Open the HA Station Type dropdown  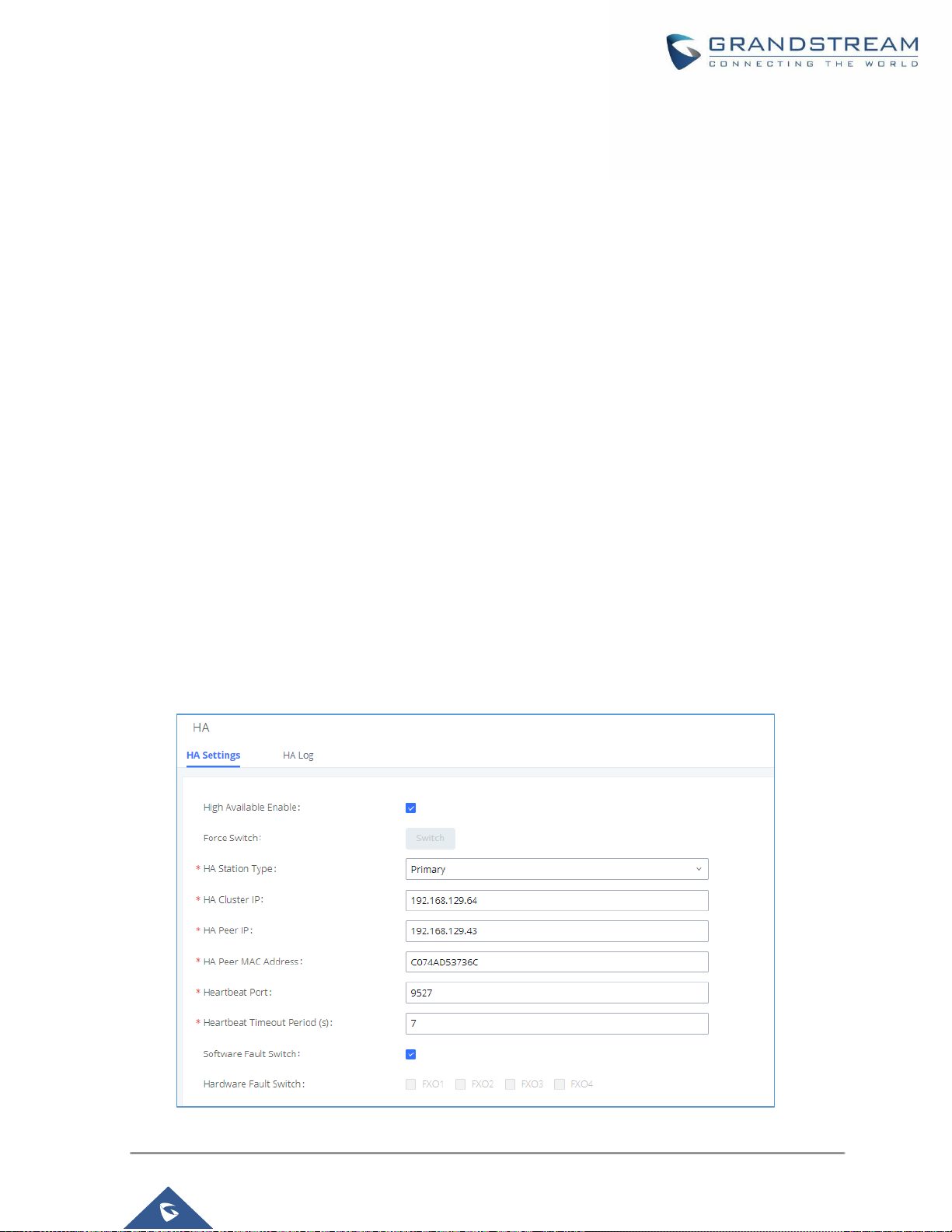click(556, 869)
